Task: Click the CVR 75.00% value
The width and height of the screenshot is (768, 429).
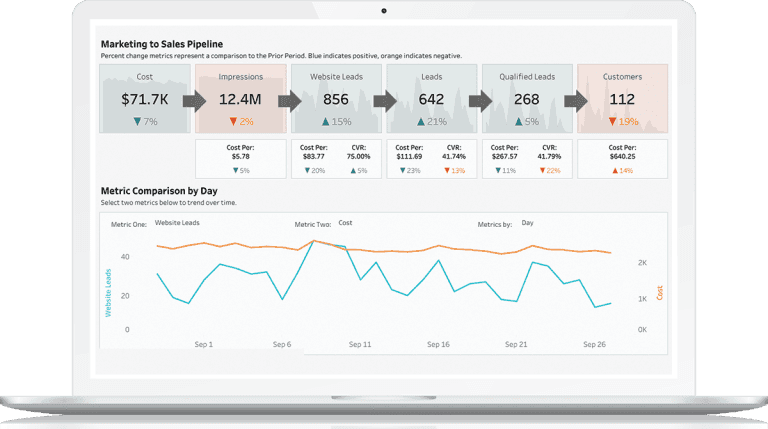Action: pyautogui.click(x=359, y=157)
